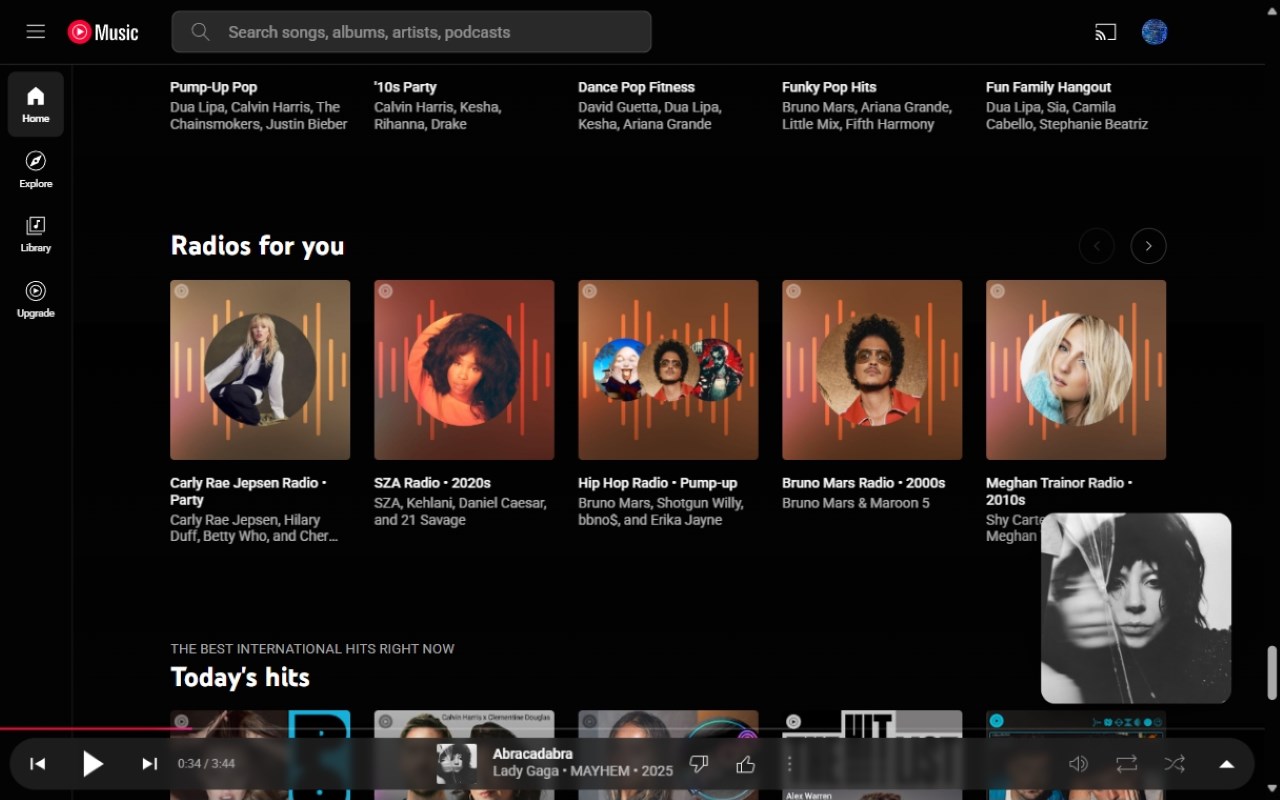The height and width of the screenshot is (800, 1280).
Task: Open Dance Pop Fitness playlist link
Action: click(x=636, y=87)
